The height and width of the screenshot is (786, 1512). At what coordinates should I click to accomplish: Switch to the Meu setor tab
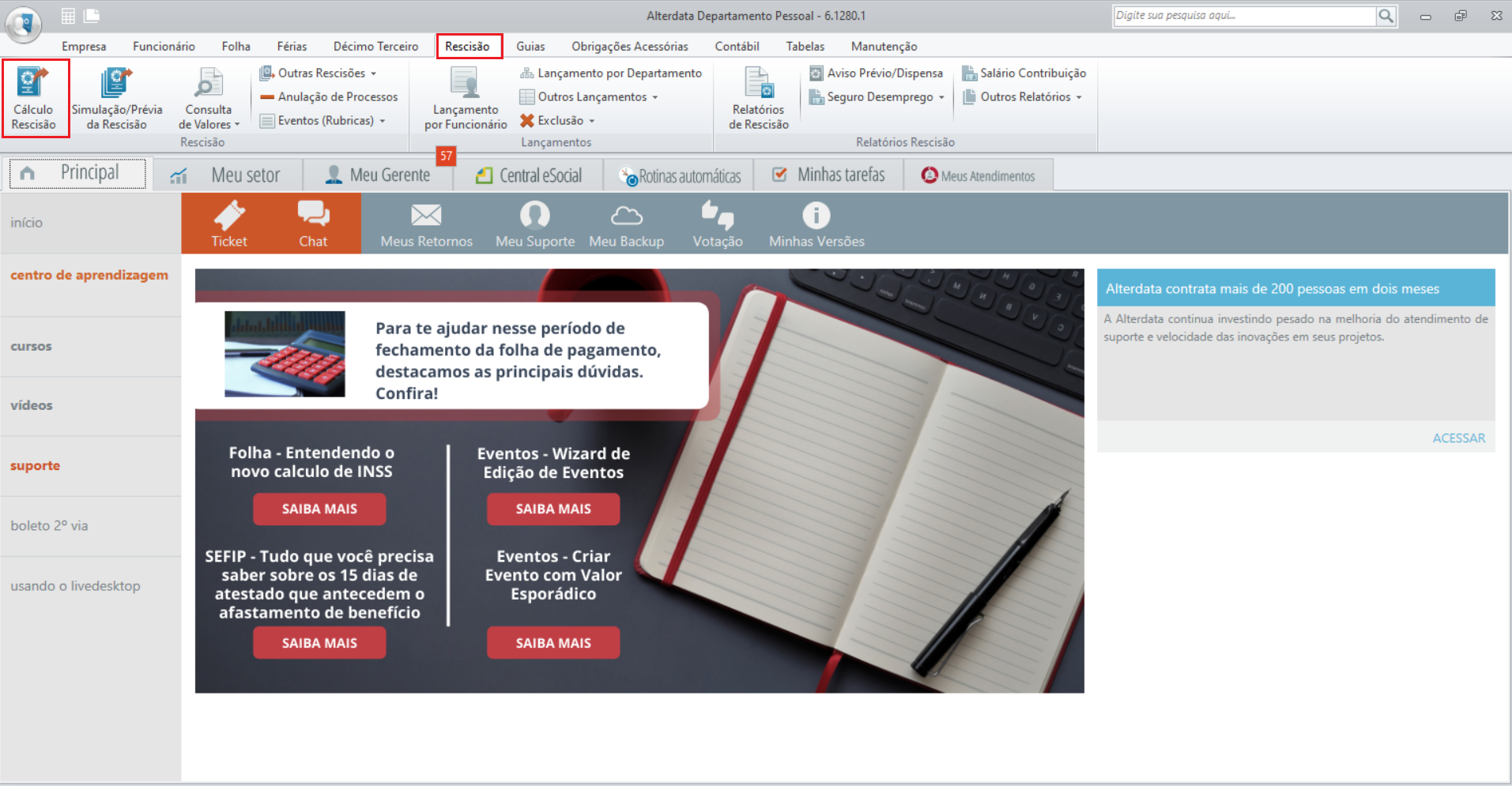228,175
